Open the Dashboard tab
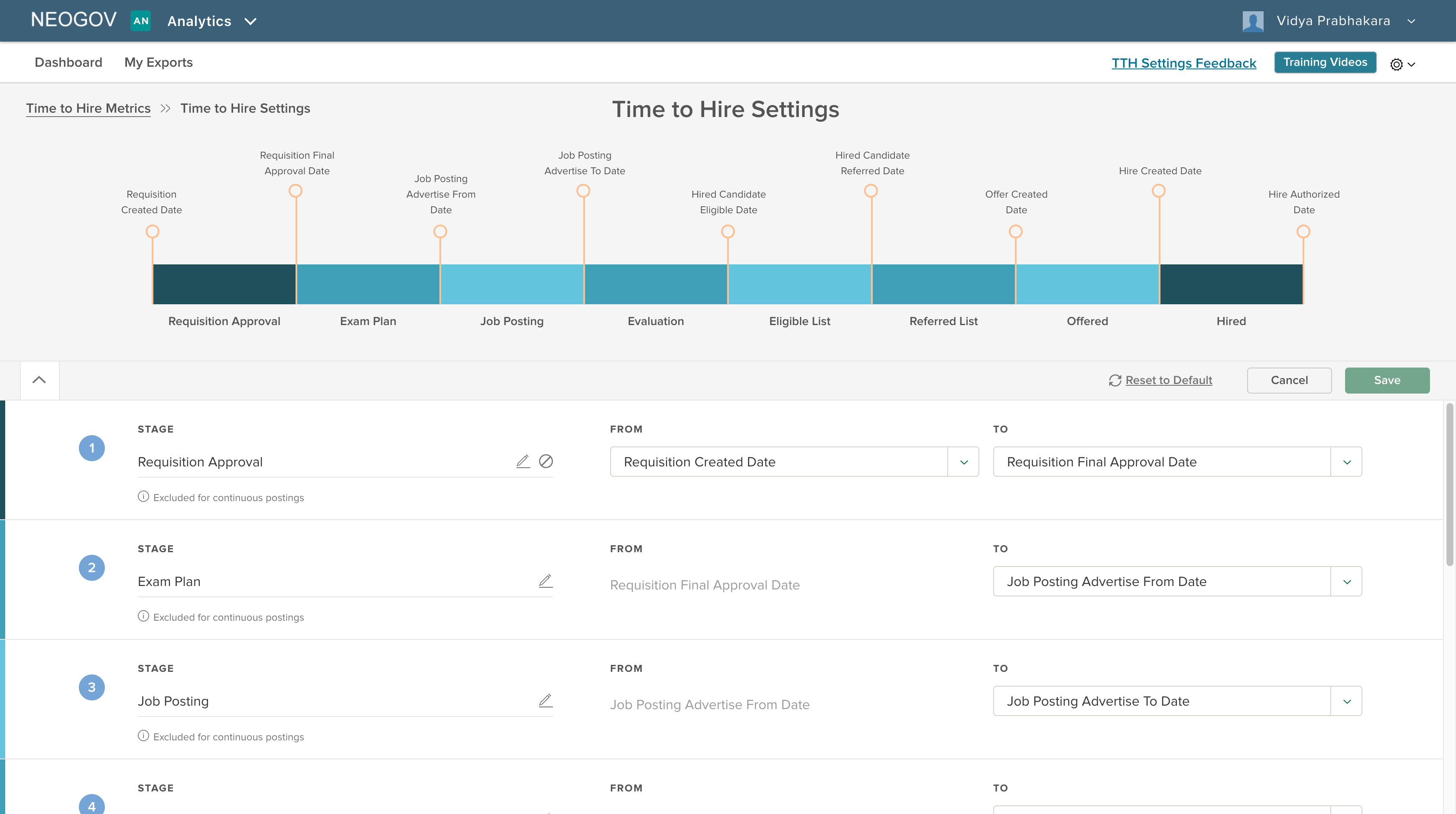The width and height of the screenshot is (1456, 814). [x=68, y=62]
